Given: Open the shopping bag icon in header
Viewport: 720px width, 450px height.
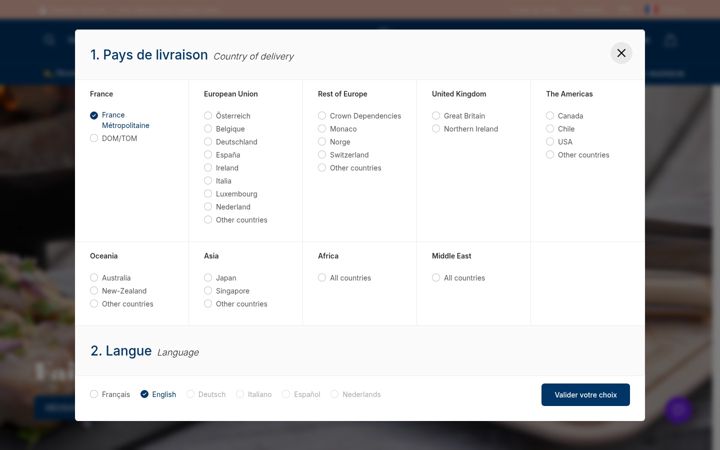Looking at the screenshot, I should (671, 40).
